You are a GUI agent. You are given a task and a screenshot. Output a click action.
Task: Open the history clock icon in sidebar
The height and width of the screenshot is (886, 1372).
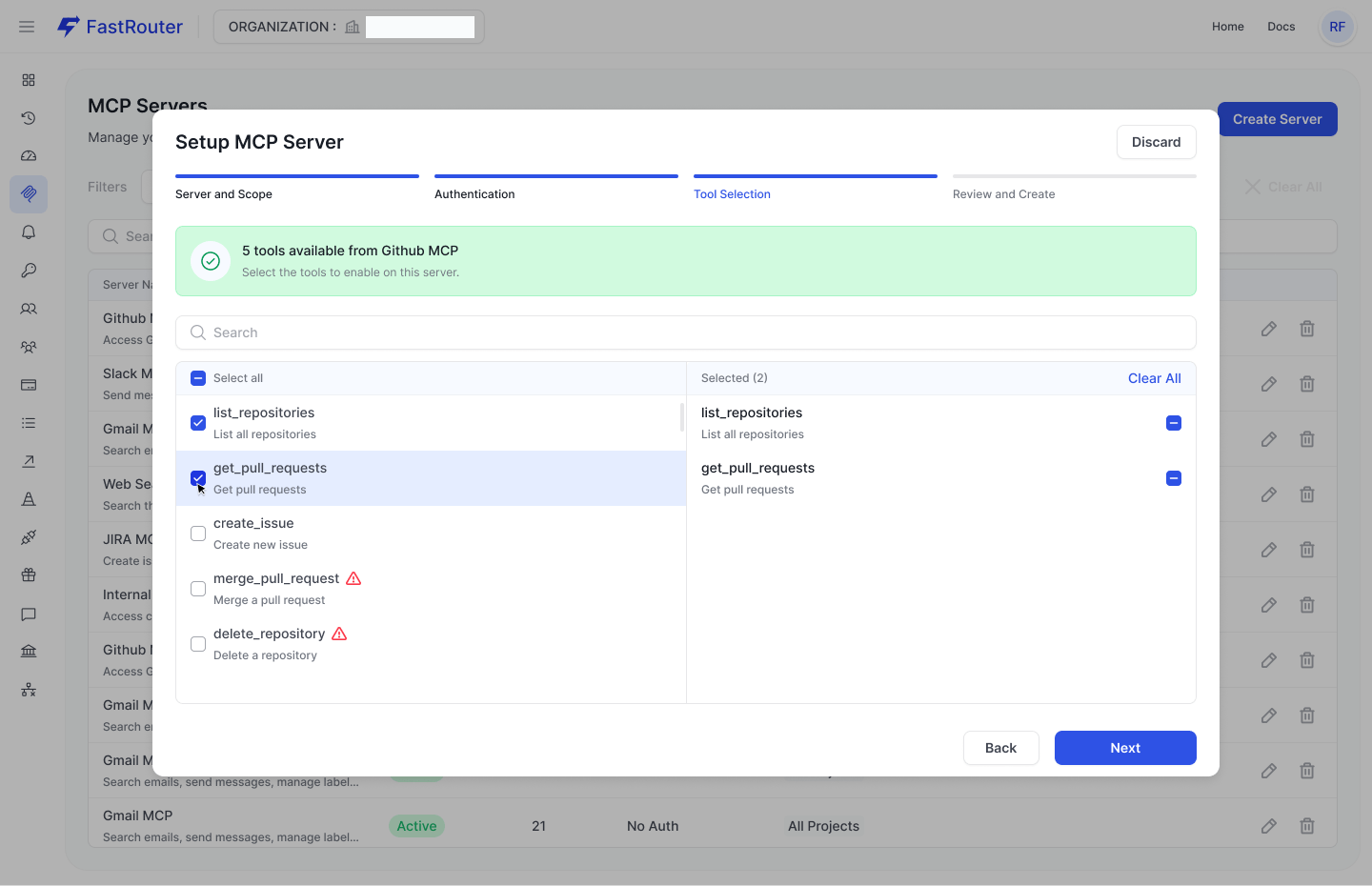(29, 118)
